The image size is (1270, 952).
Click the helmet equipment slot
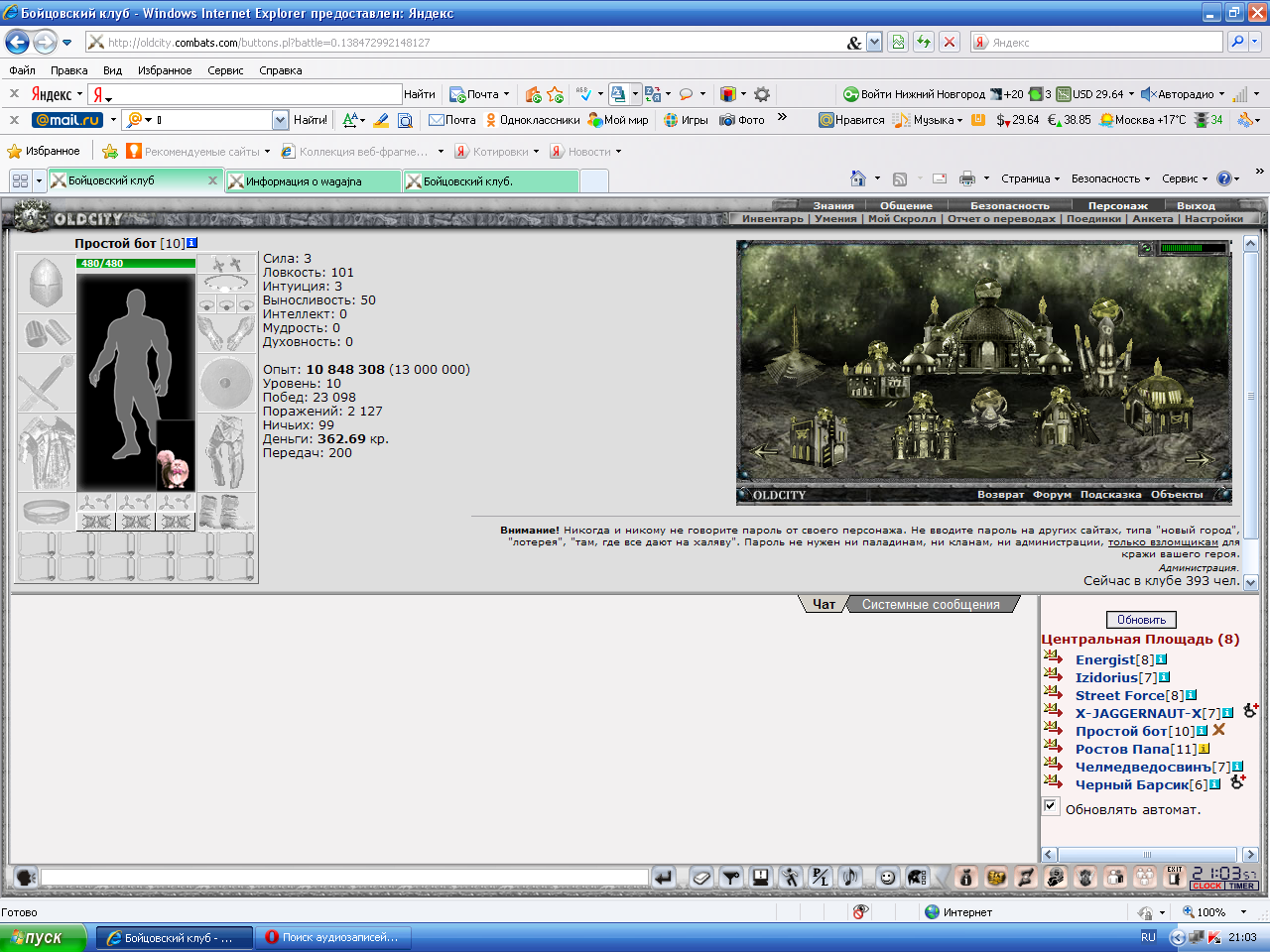[x=46, y=285]
